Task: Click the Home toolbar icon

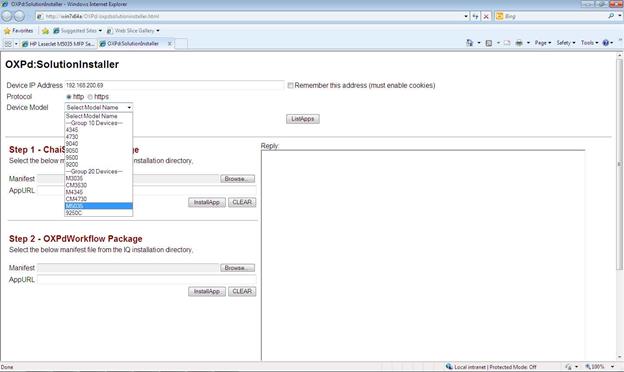Action: (x=470, y=43)
